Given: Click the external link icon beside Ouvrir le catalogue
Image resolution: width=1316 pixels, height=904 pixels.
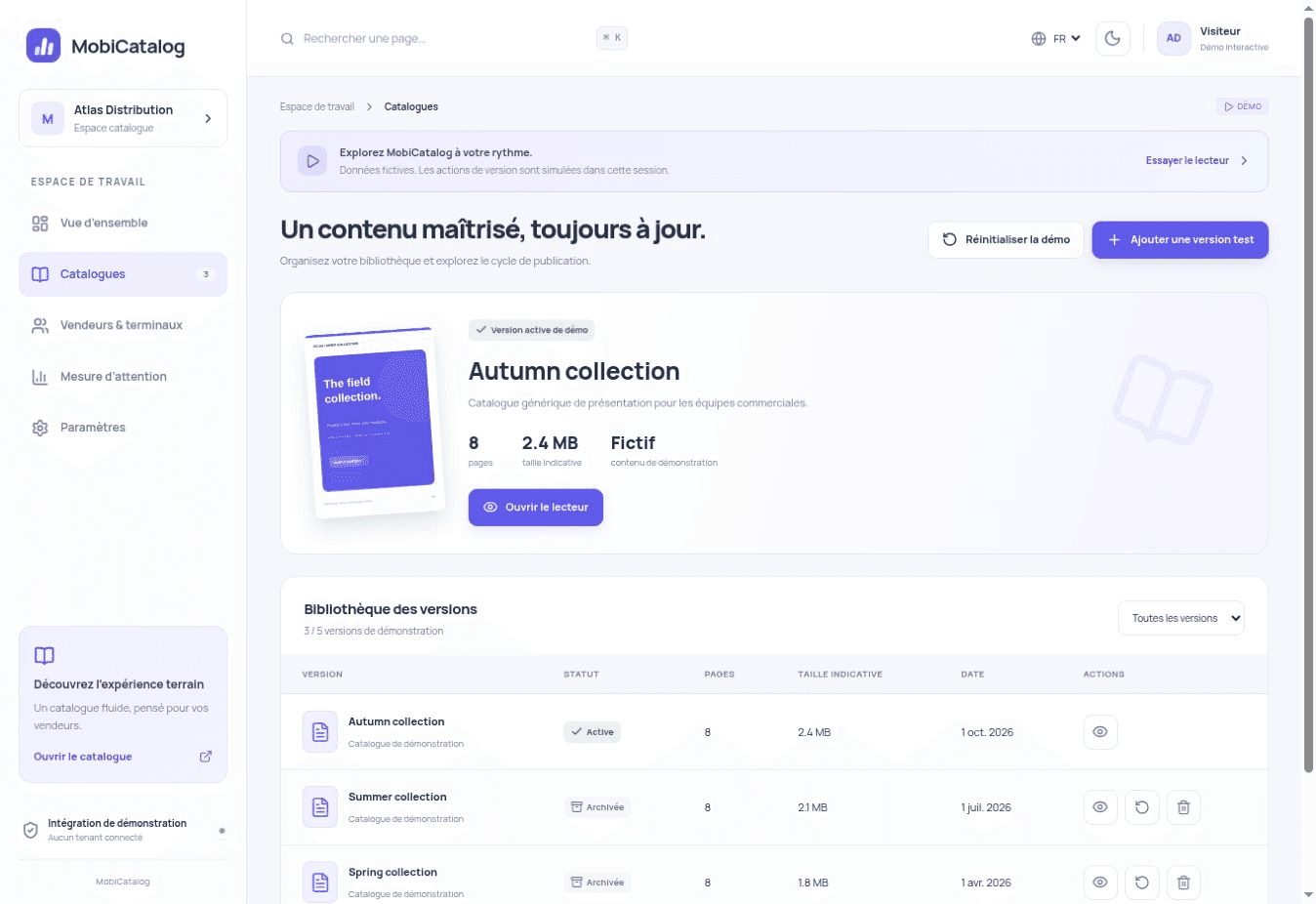Looking at the screenshot, I should [206, 757].
